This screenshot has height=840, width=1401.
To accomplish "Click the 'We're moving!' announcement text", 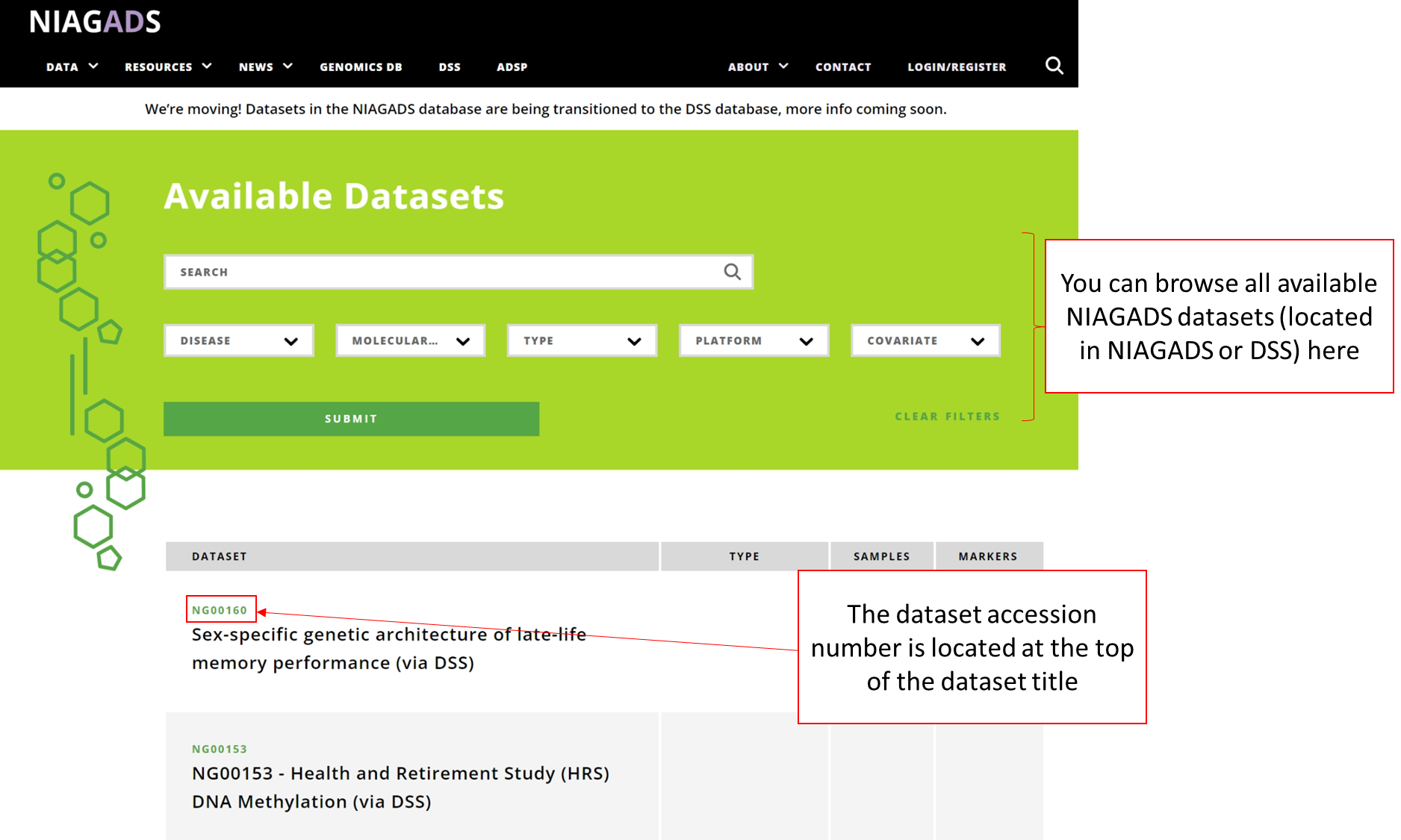I will point(545,109).
